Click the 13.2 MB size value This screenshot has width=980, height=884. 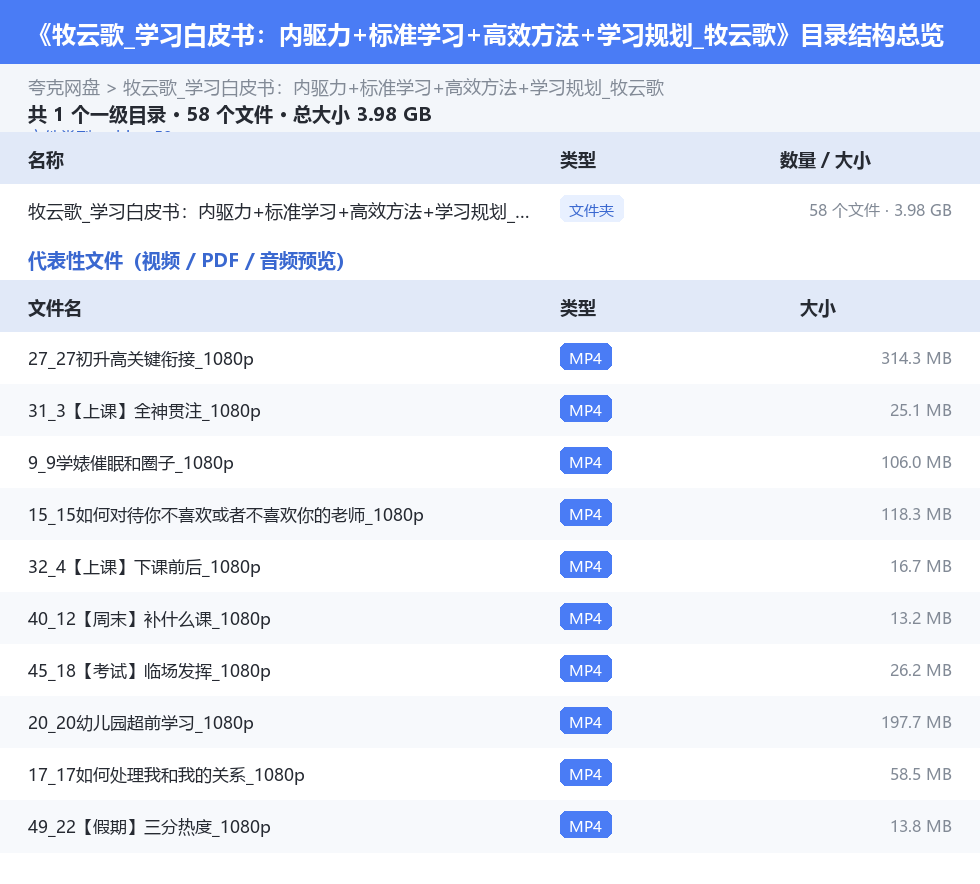(x=921, y=618)
